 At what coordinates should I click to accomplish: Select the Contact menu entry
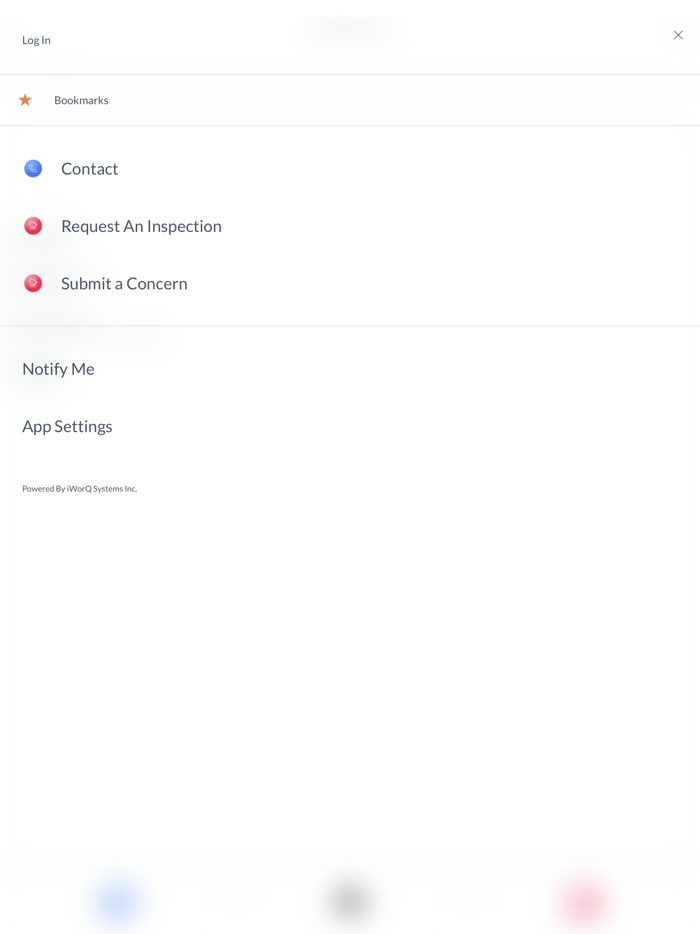[89, 169]
